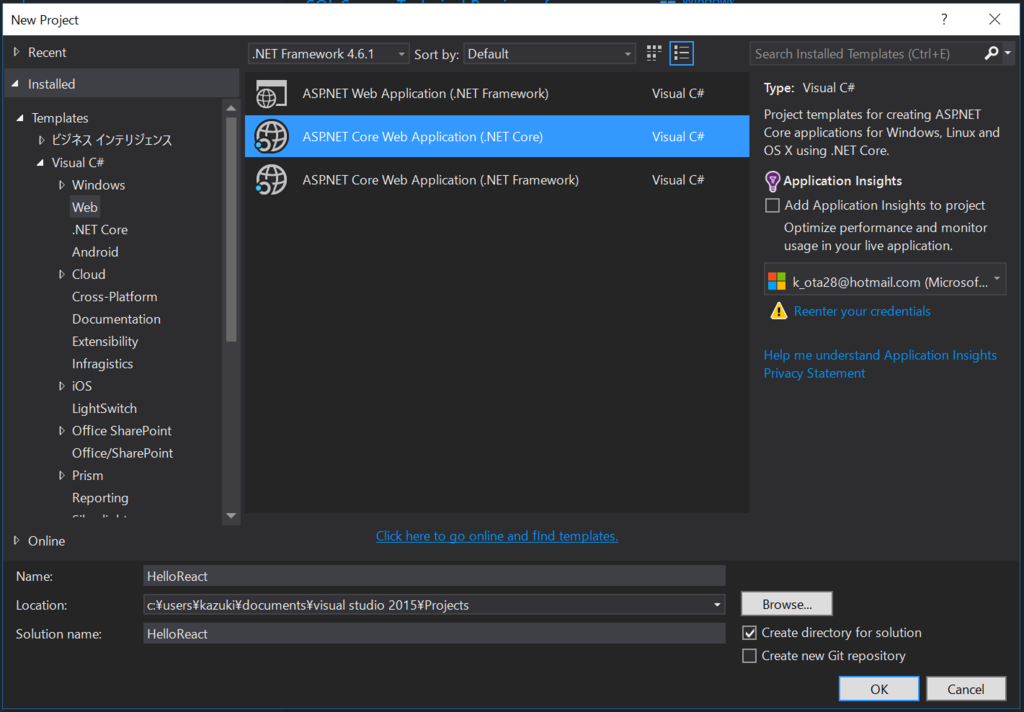This screenshot has height=712, width=1024.
Task: Select the Web category under Visual C#
Action: tap(85, 207)
